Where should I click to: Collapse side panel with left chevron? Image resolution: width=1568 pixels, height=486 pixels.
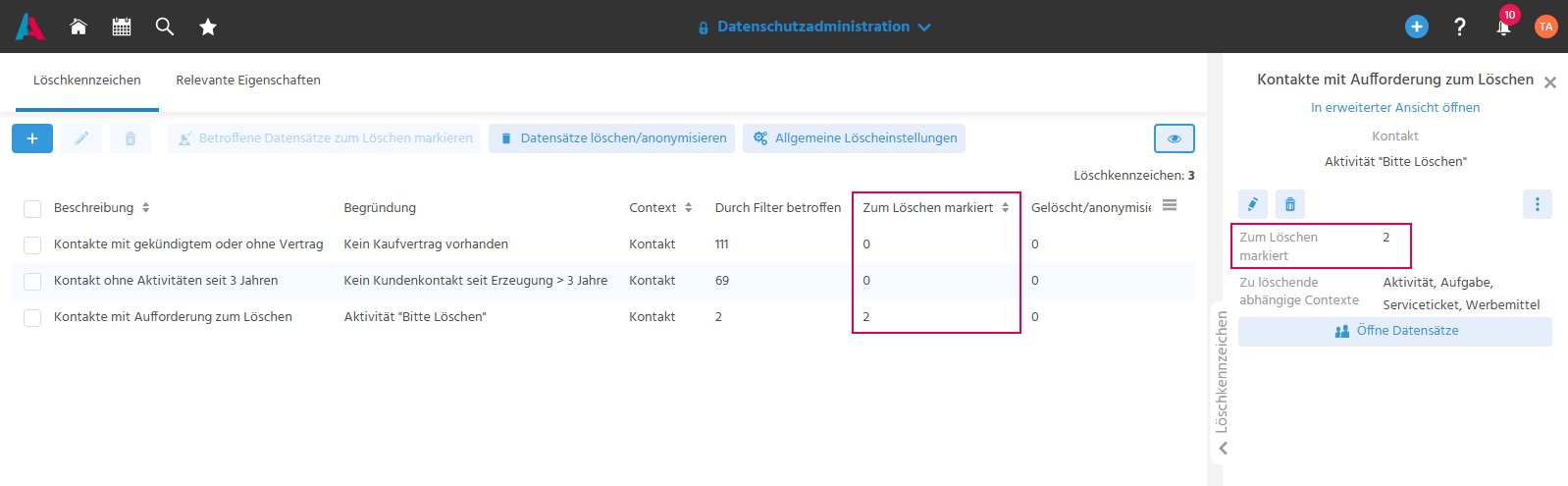click(1223, 448)
